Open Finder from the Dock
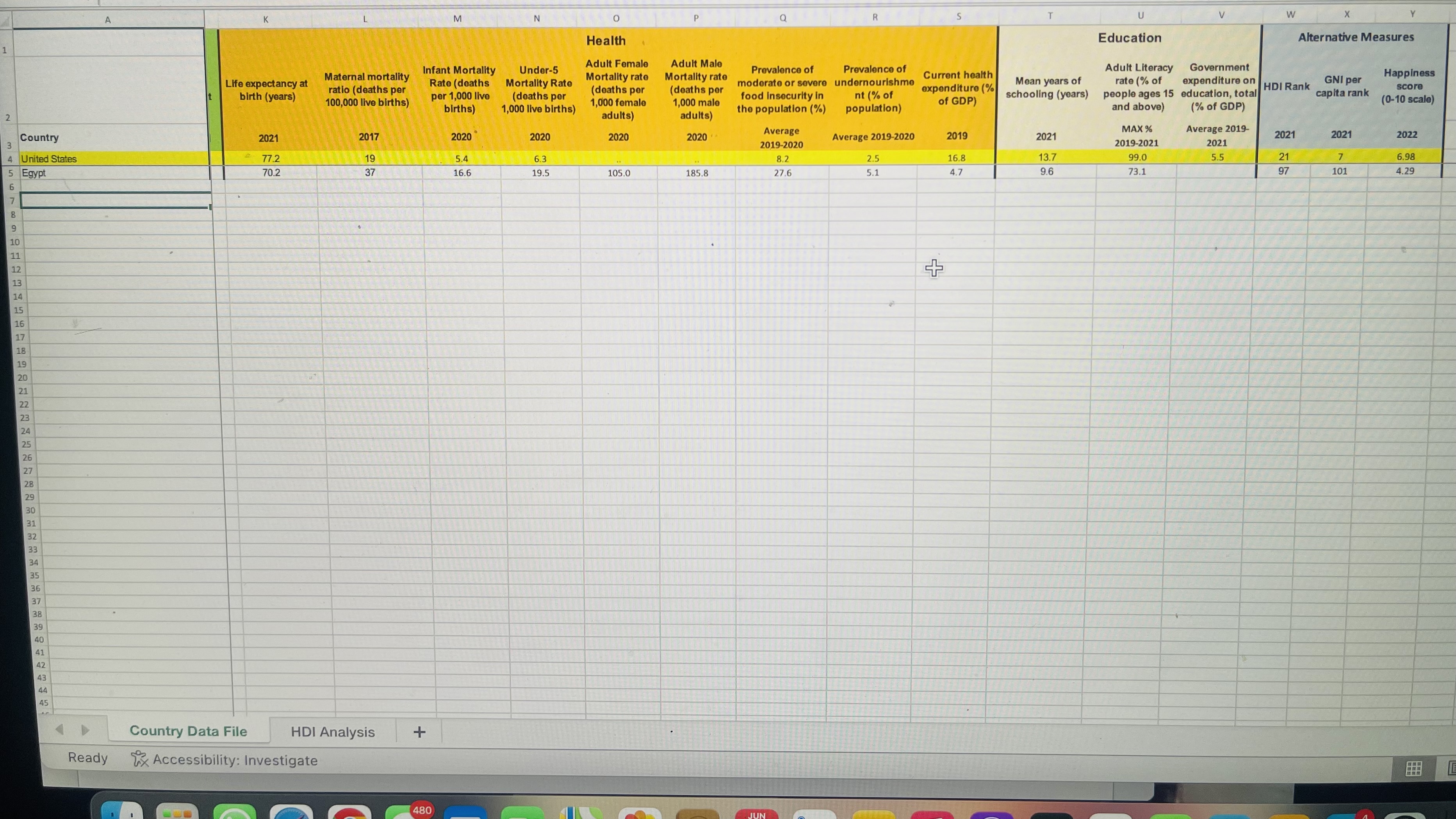This screenshot has width=1456, height=819. click(x=121, y=812)
